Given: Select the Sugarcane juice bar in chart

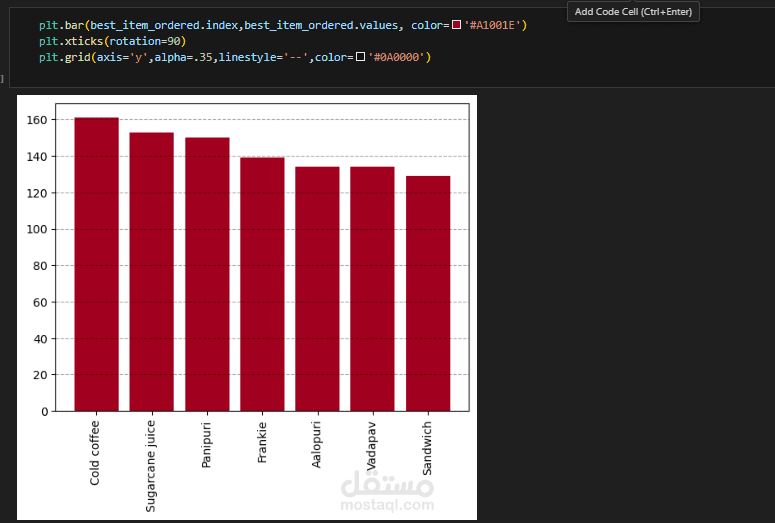Looking at the screenshot, I should [152, 272].
